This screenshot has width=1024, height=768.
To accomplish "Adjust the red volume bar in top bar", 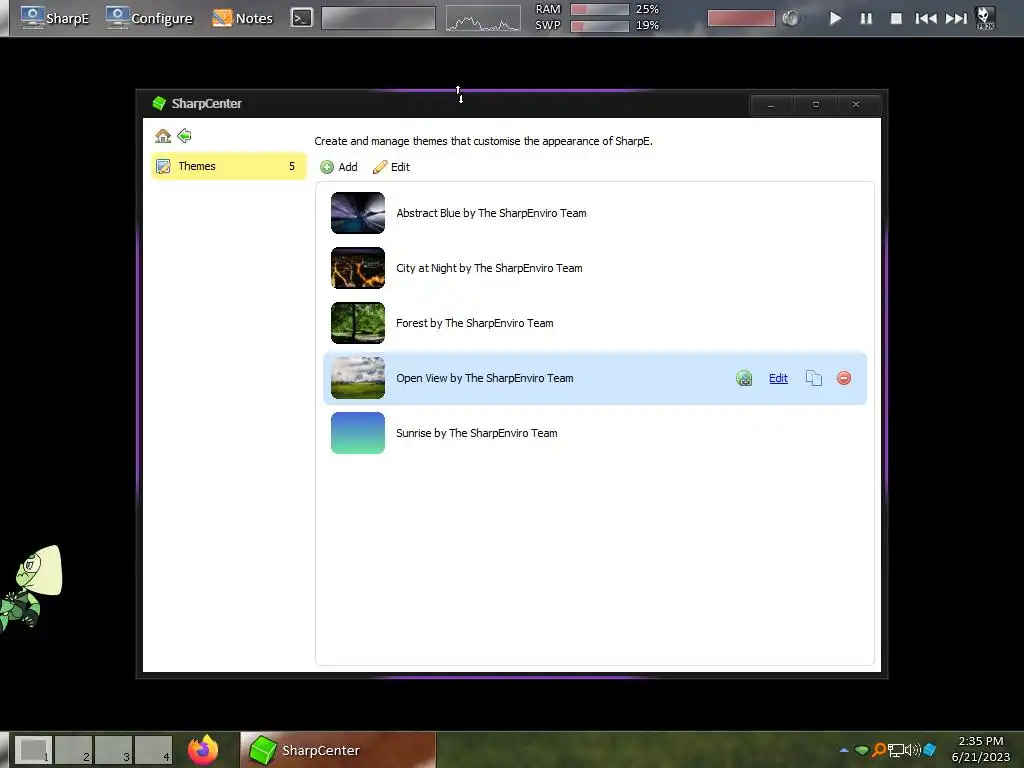I will coord(741,18).
